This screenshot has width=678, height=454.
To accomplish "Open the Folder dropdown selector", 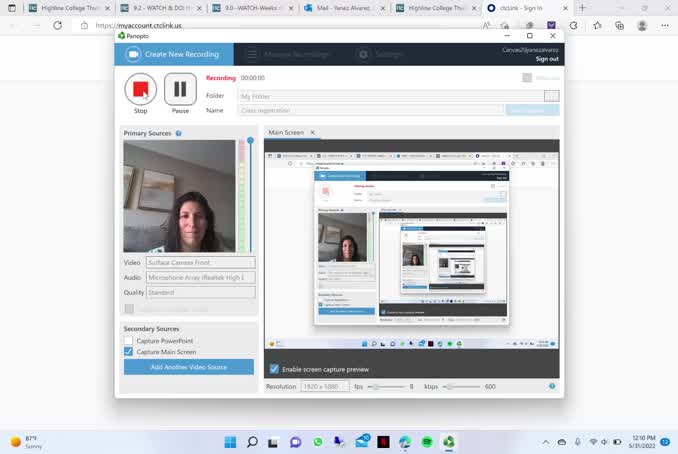I will point(551,96).
